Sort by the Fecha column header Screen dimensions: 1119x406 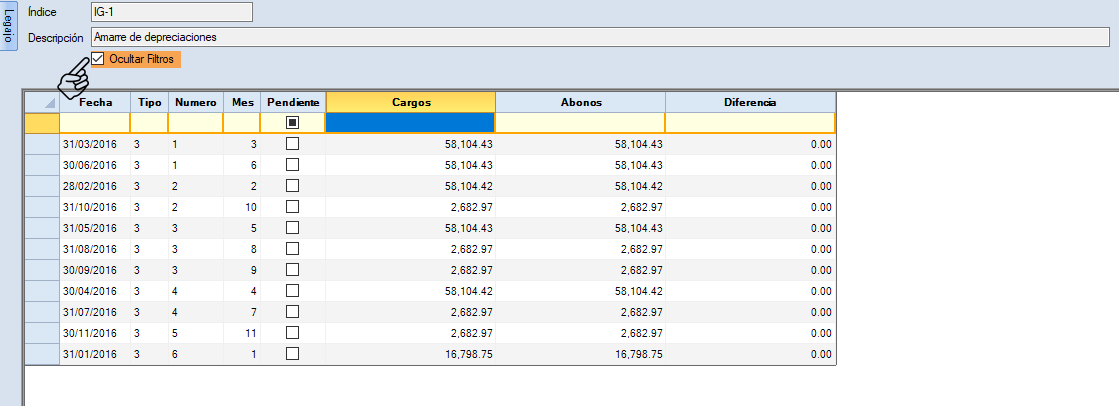95,102
